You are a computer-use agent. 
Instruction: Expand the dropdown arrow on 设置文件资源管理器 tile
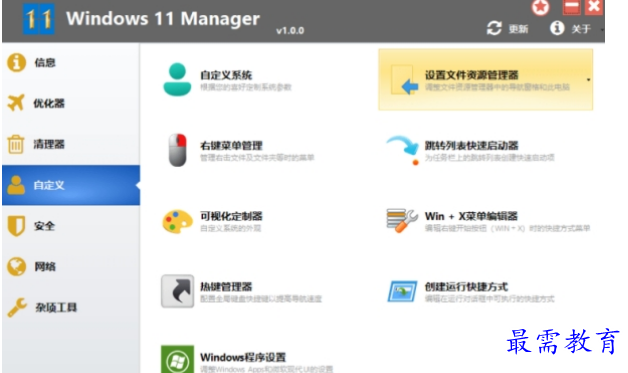588,80
